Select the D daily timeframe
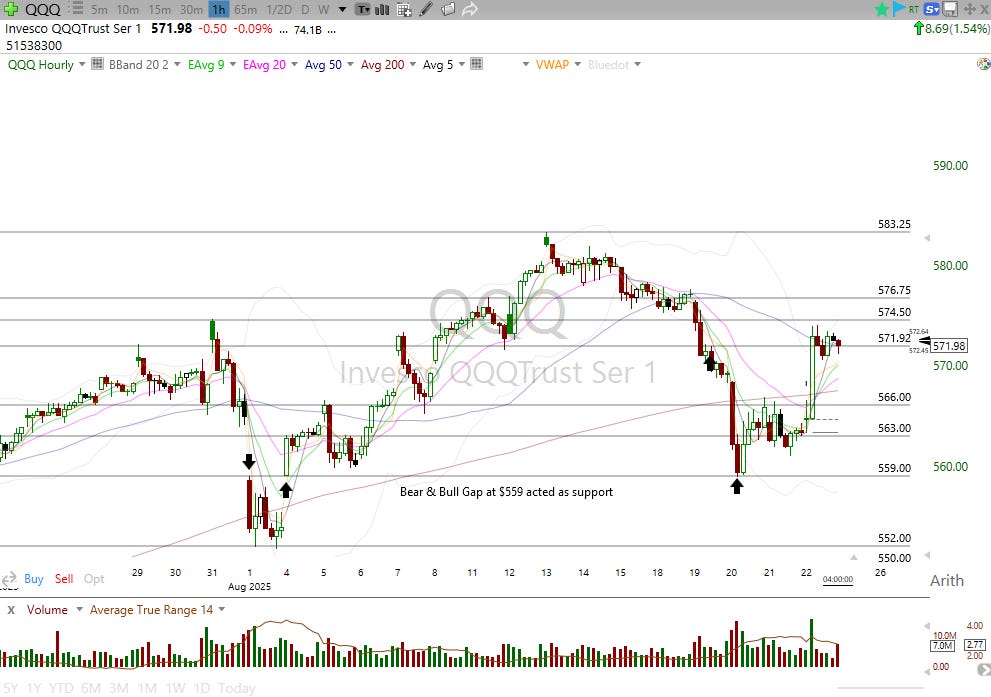Viewport: 991px width, 697px height. pyautogui.click(x=305, y=9)
